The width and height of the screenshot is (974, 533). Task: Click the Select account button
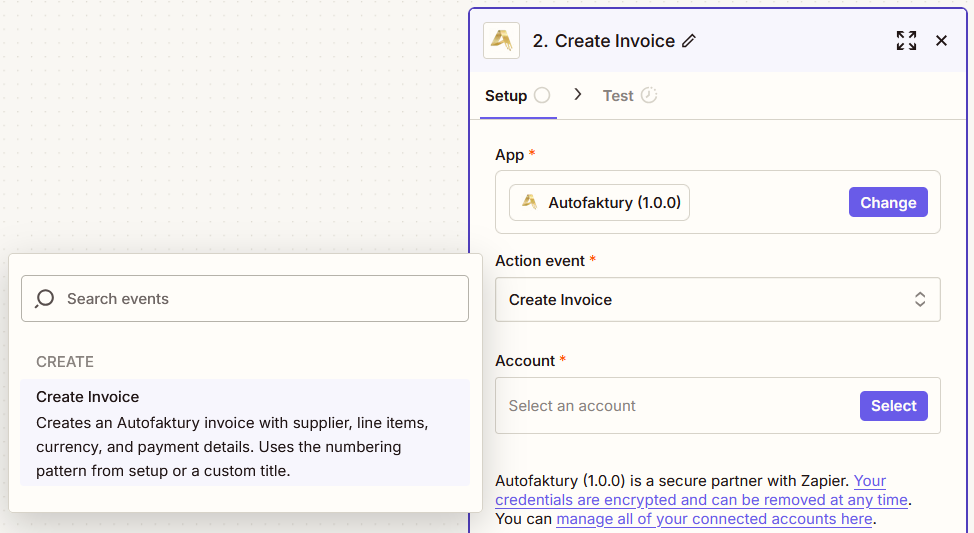coord(894,406)
